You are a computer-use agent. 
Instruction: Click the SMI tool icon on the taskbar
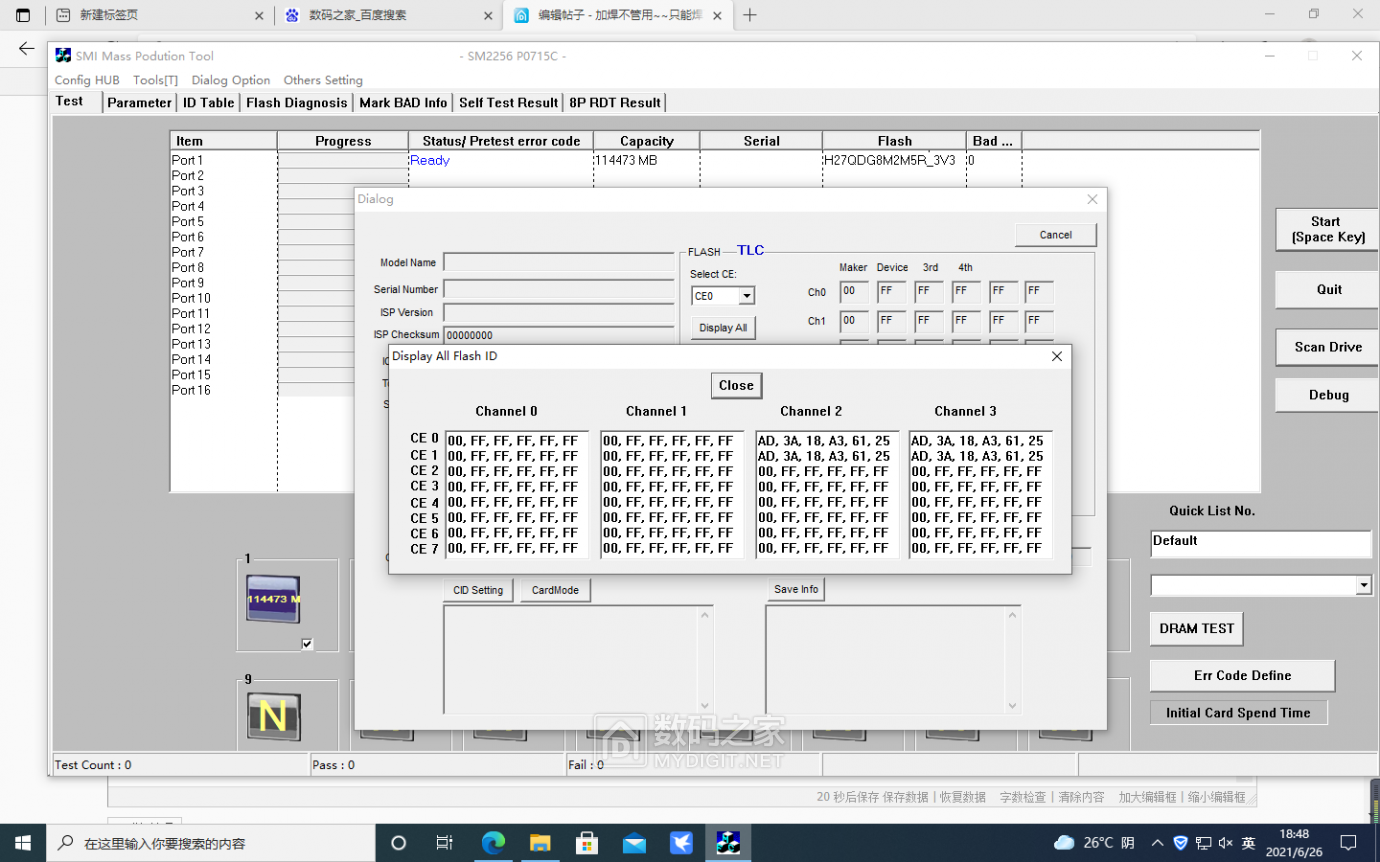[x=729, y=843]
